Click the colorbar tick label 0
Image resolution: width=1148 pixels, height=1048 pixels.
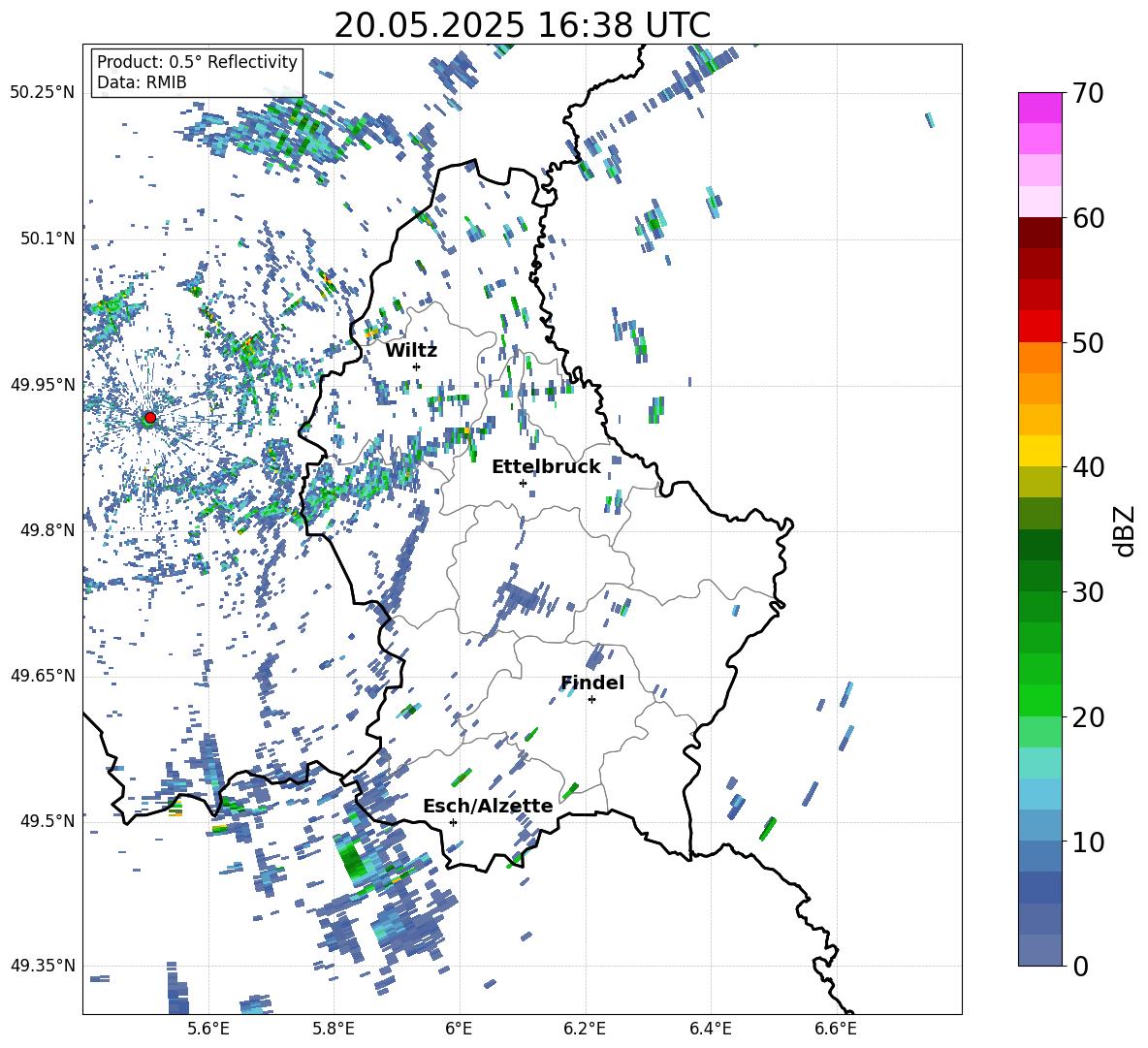pyautogui.click(x=1080, y=966)
